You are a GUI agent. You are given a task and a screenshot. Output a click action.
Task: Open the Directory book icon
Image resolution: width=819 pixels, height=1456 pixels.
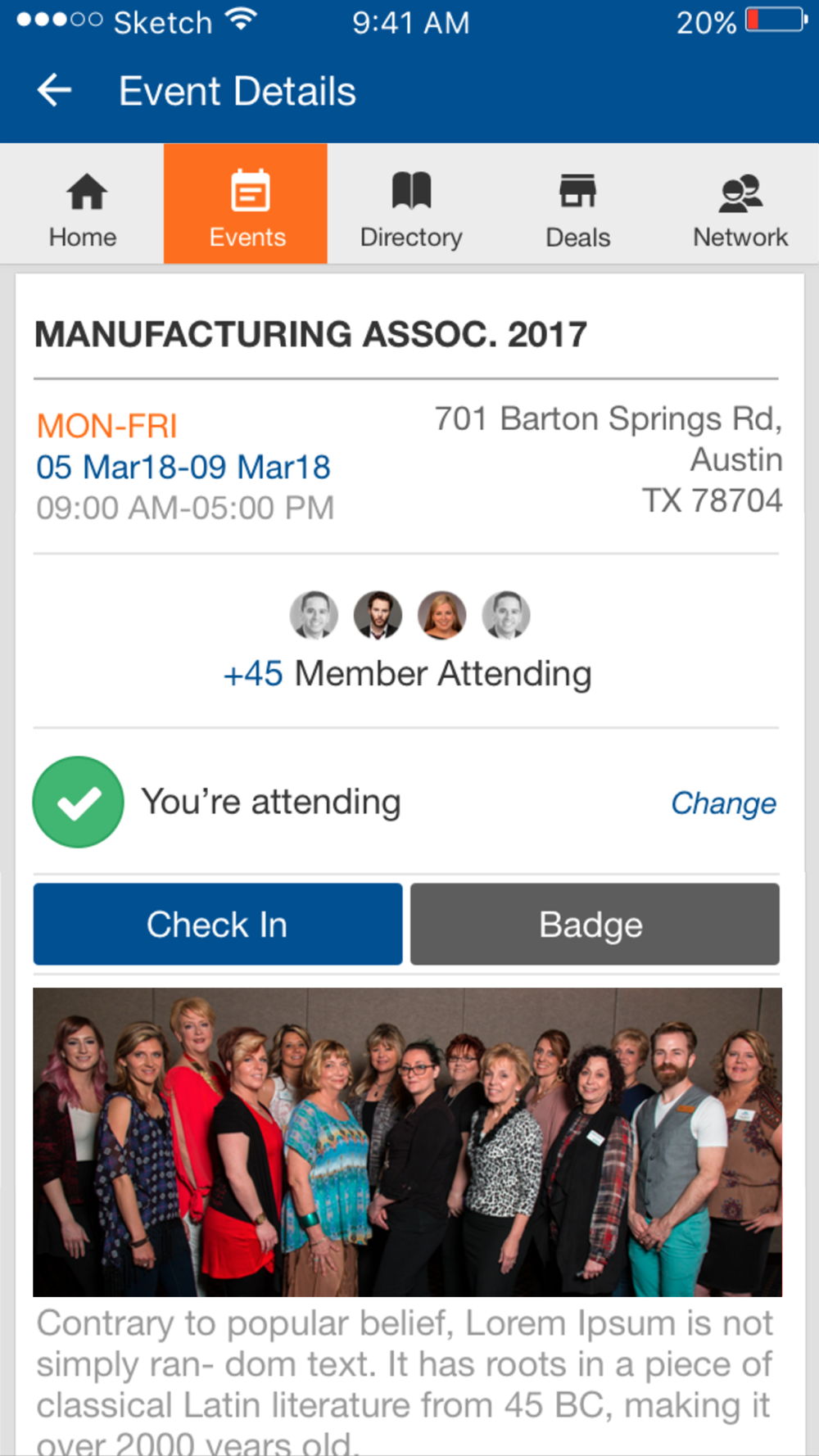tap(411, 191)
